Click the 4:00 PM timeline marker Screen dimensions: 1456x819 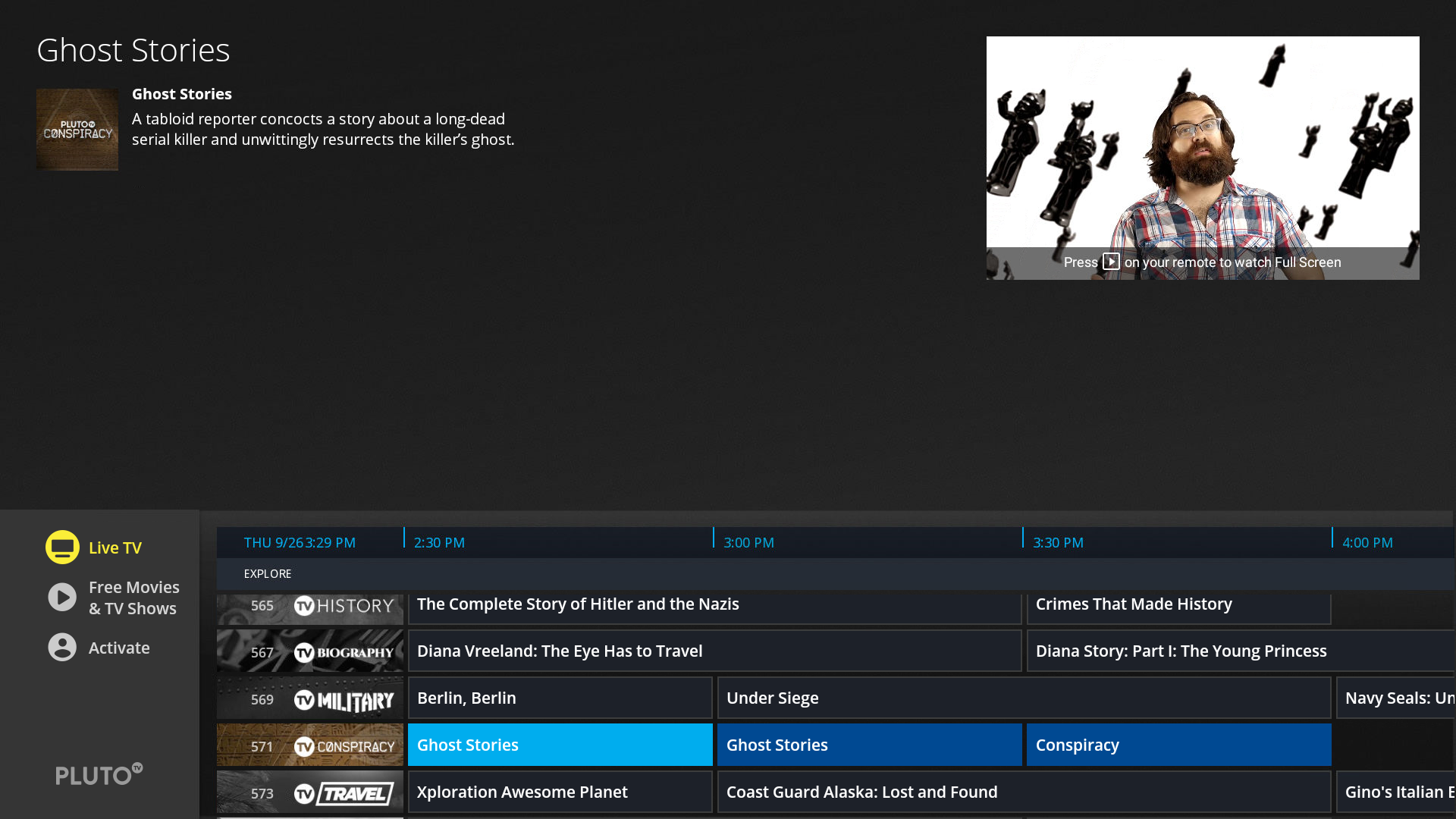[x=1367, y=542]
